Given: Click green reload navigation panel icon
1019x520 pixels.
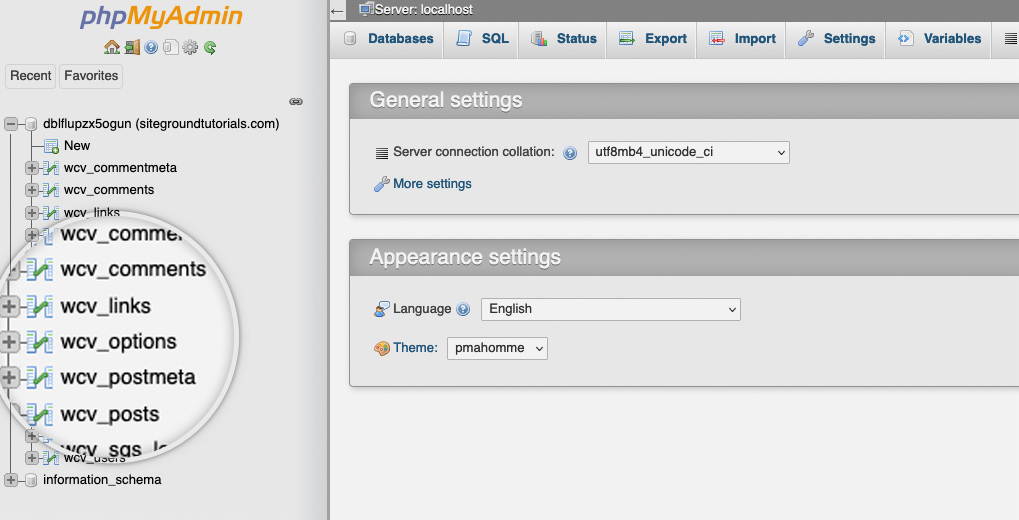Looking at the screenshot, I should click(210, 47).
